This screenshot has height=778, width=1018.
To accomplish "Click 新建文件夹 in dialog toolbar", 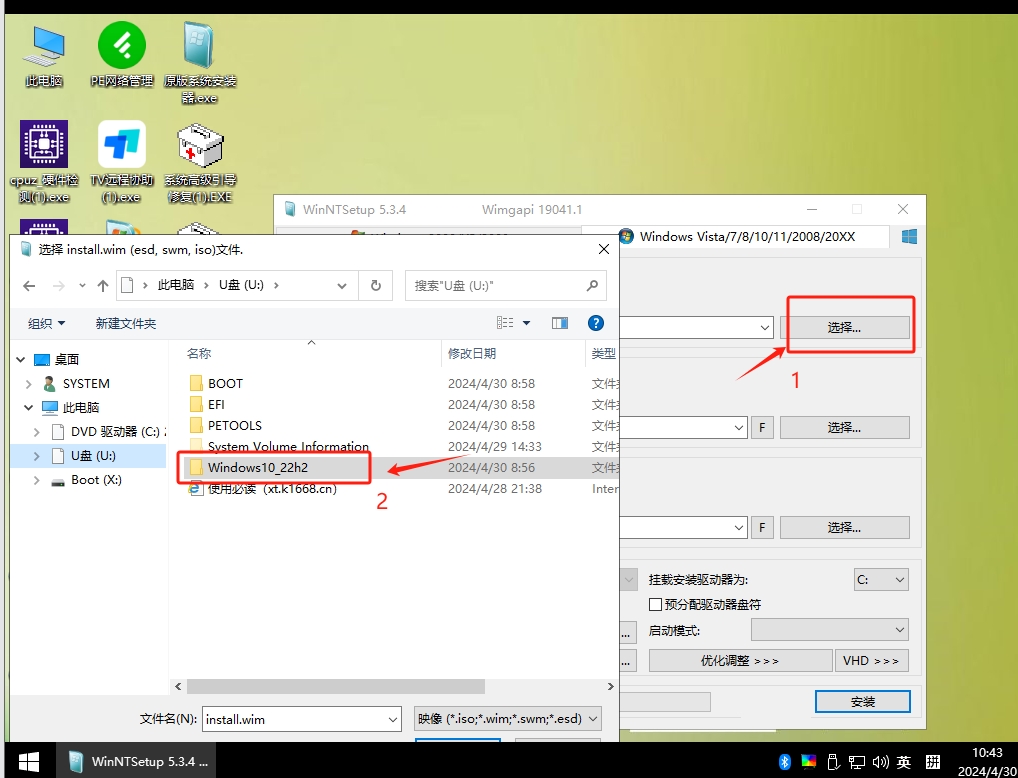I will click(126, 323).
